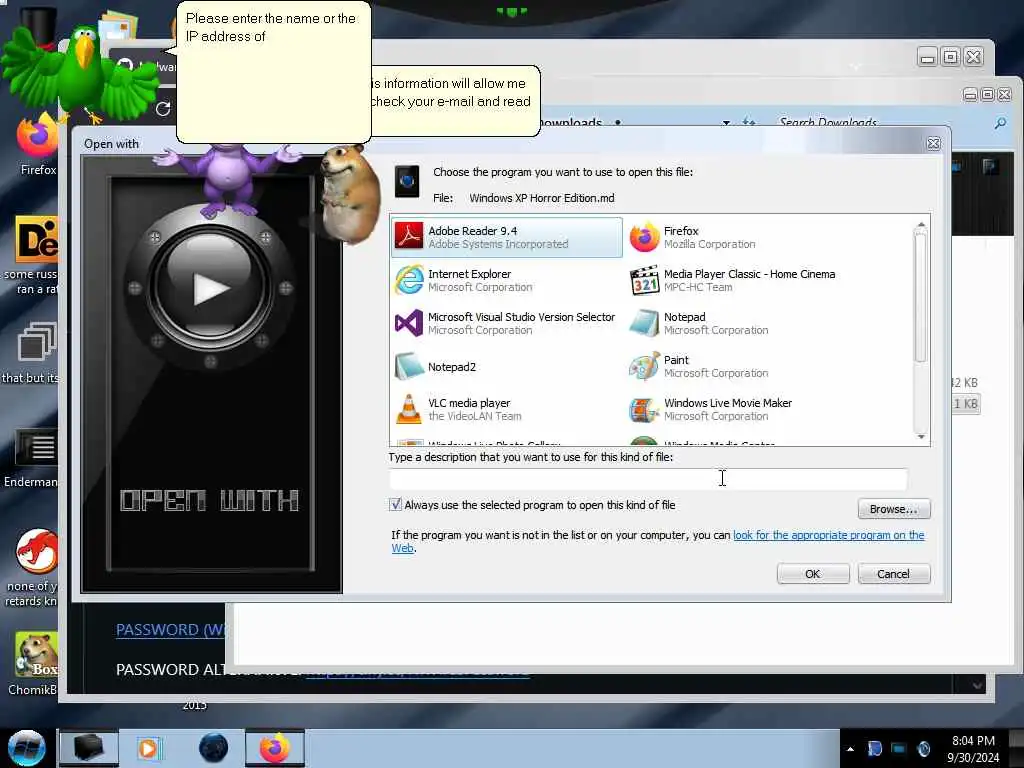The width and height of the screenshot is (1024, 768).
Task: Click scroll down arrow of program list
Action: coord(921,436)
